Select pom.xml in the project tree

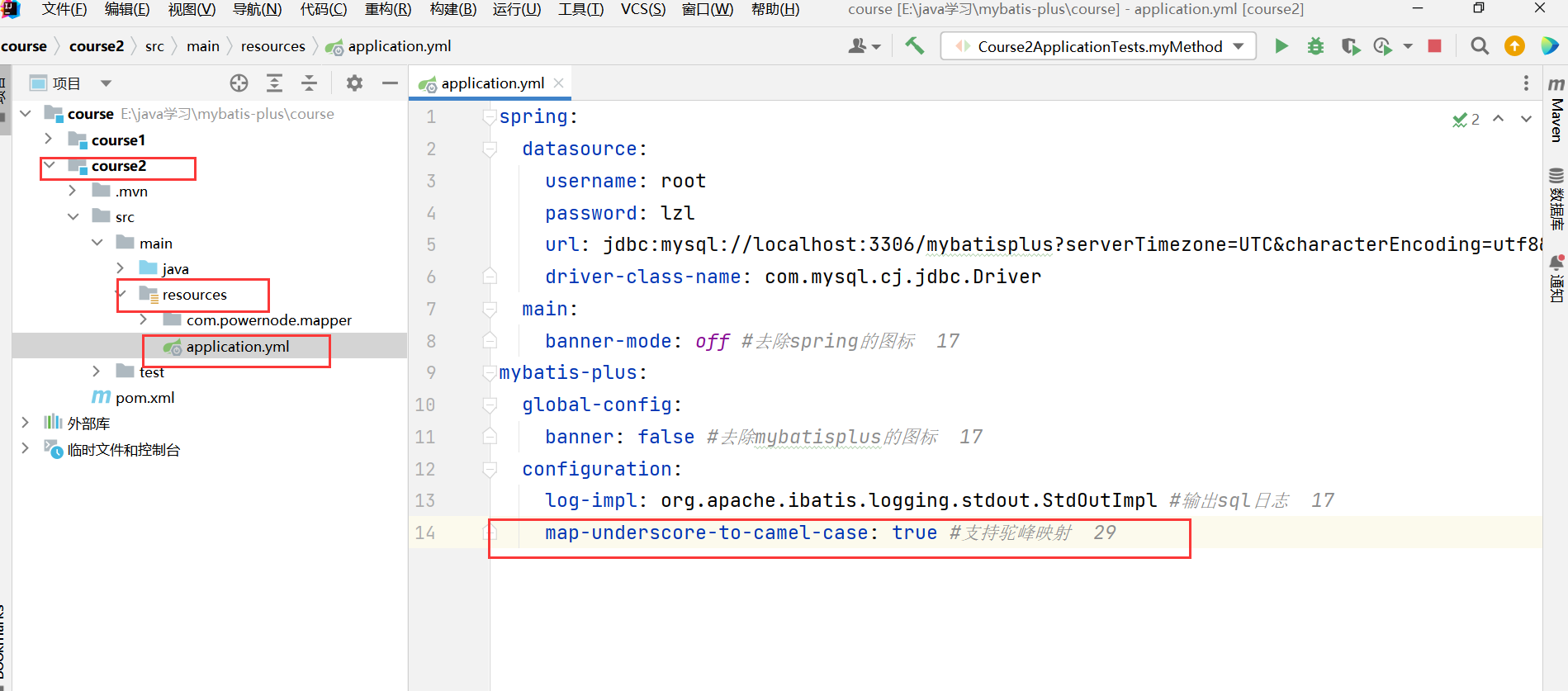[144, 397]
